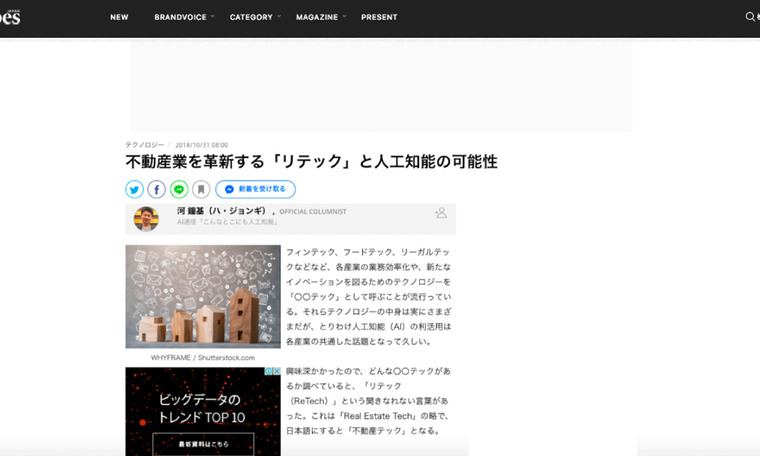Click the columnist's avatar photo
The width and height of the screenshot is (760, 456).
tap(146, 218)
